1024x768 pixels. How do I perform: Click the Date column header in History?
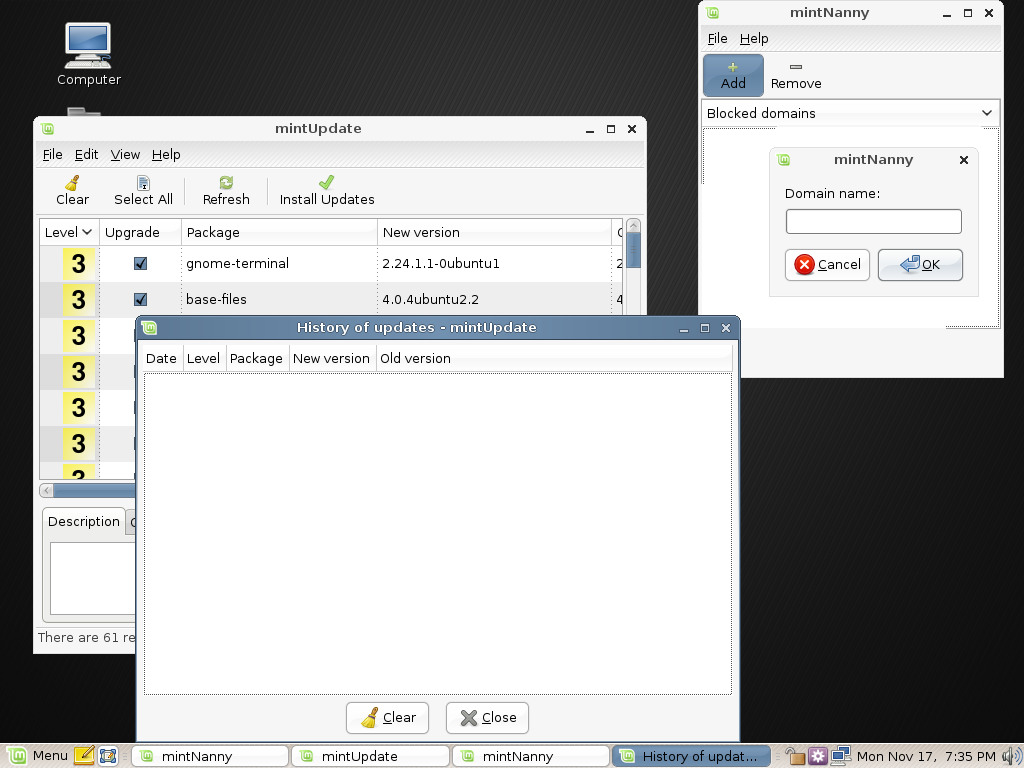pyautogui.click(x=161, y=359)
